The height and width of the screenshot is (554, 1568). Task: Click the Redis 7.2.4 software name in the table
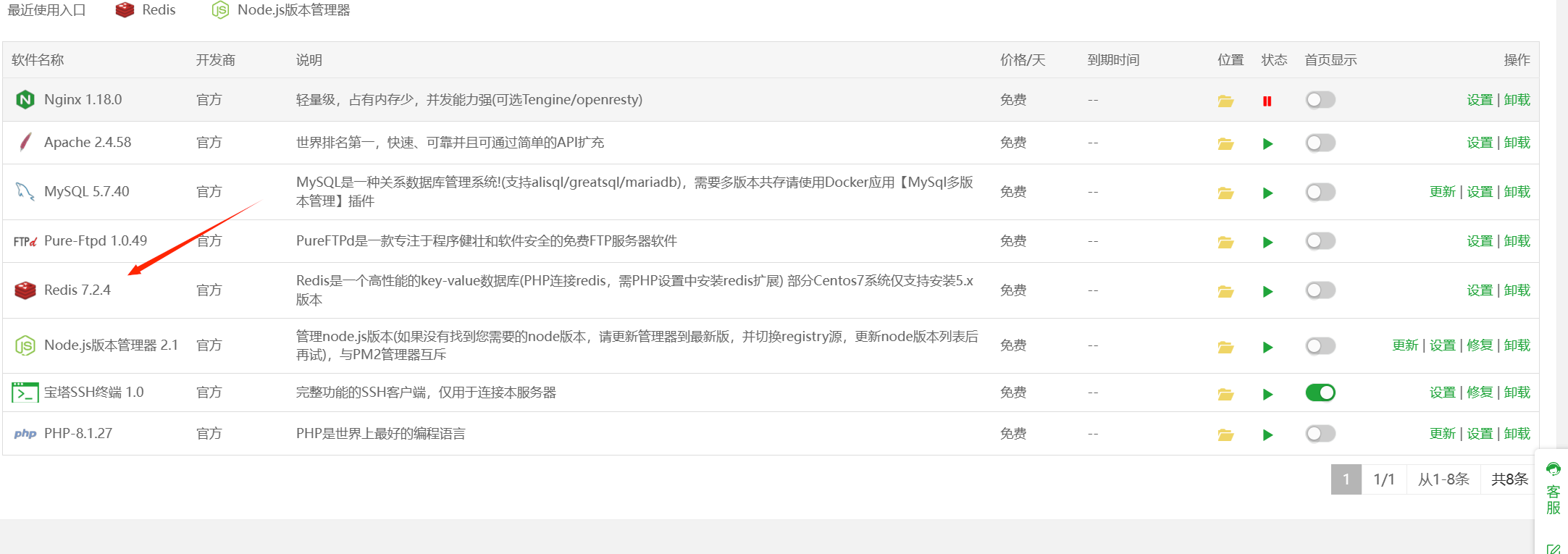pyautogui.click(x=77, y=290)
